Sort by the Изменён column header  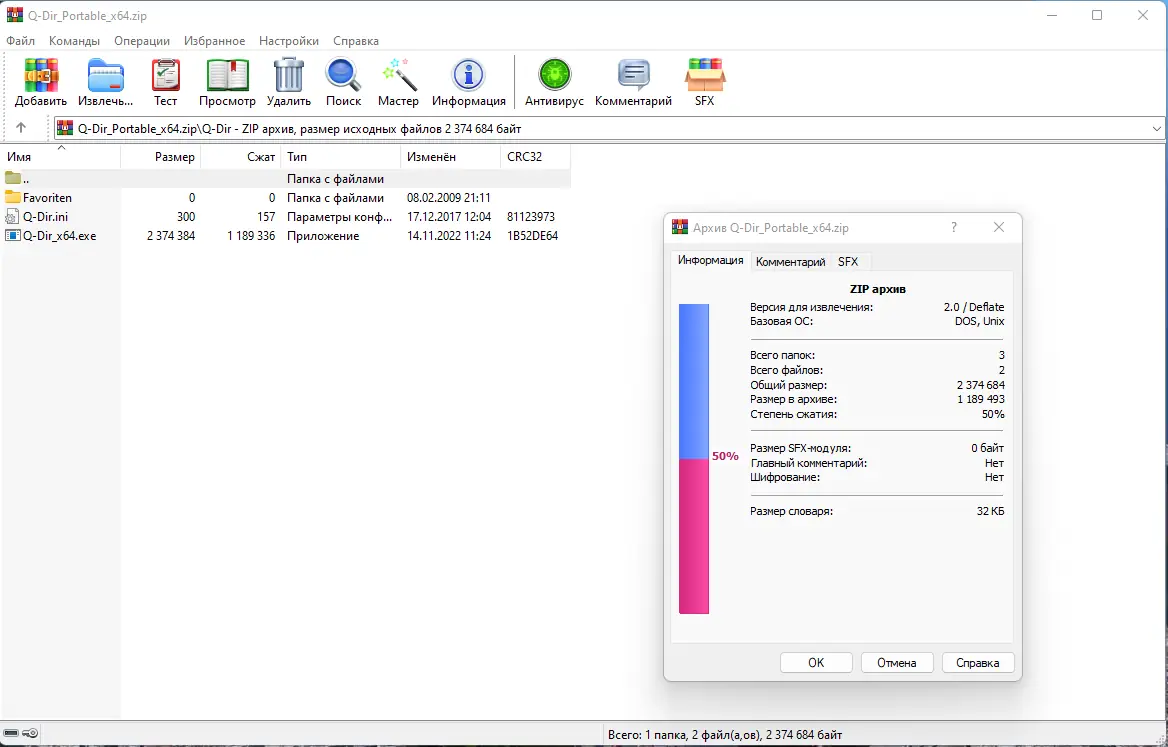[x=450, y=157]
